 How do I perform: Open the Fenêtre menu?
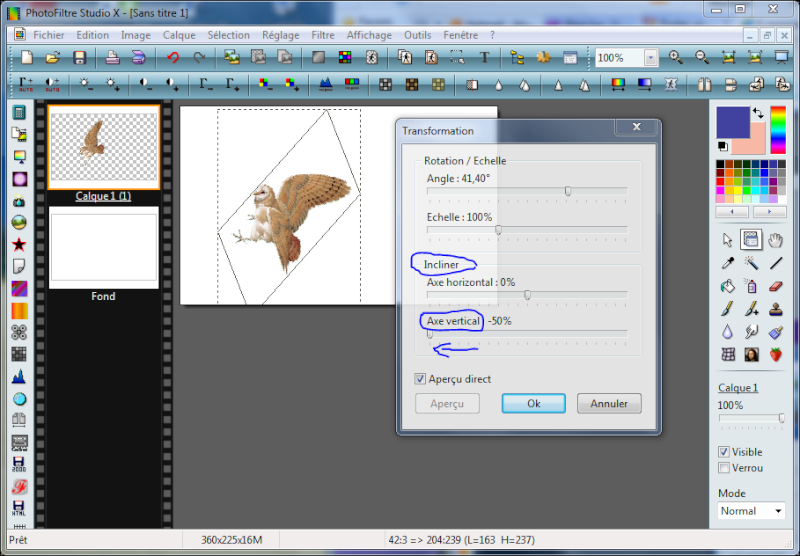click(x=461, y=35)
